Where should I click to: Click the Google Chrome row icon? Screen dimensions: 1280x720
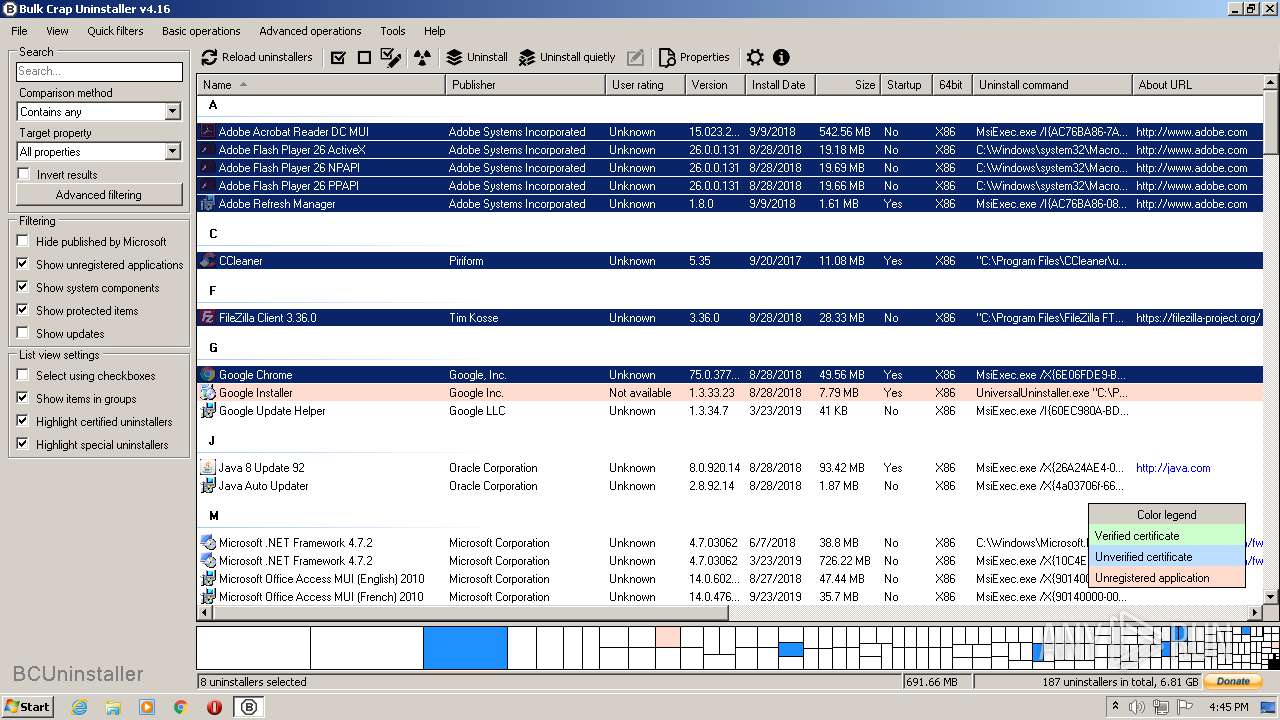tap(208, 375)
